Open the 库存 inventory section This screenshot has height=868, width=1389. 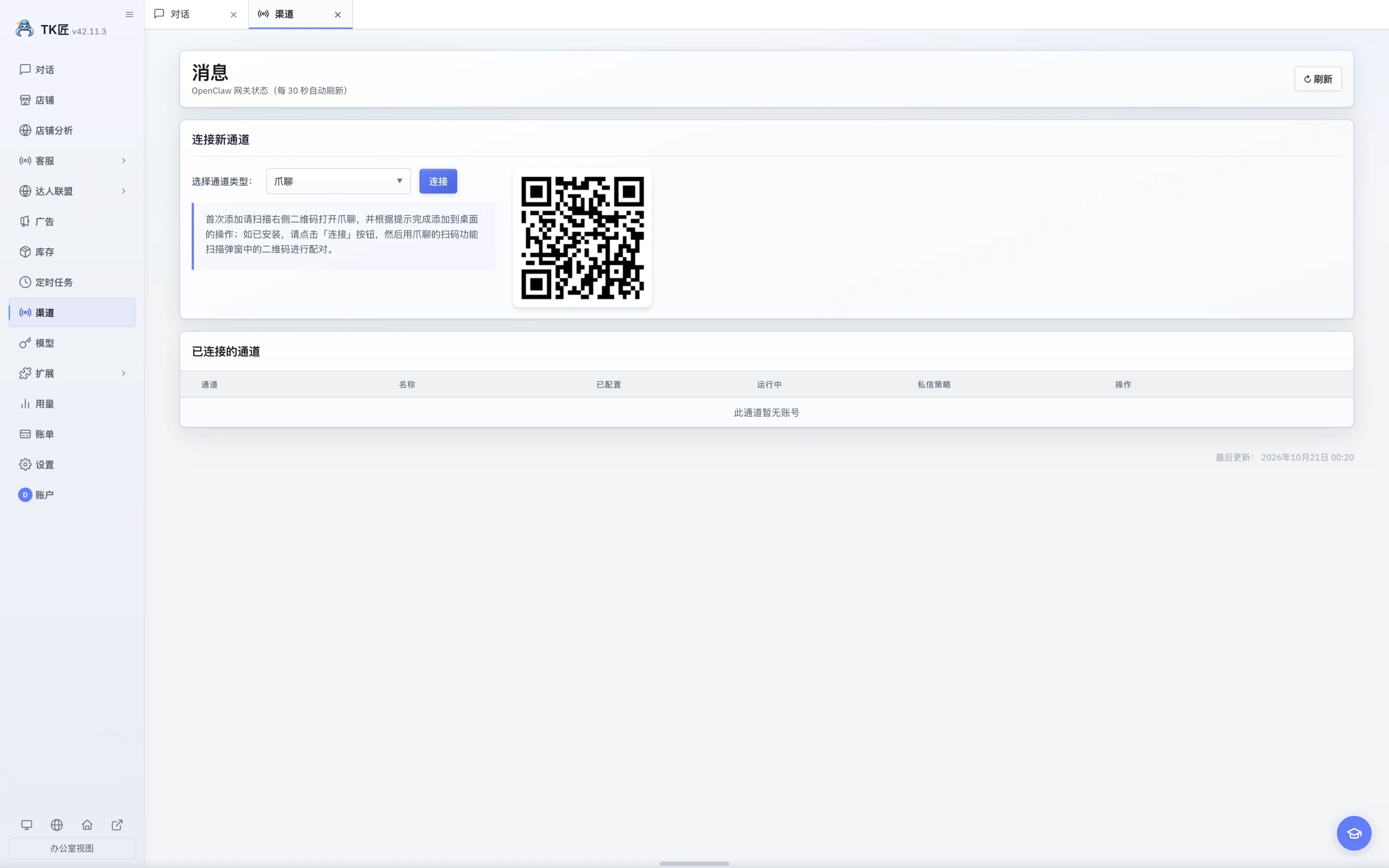(72, 252)
